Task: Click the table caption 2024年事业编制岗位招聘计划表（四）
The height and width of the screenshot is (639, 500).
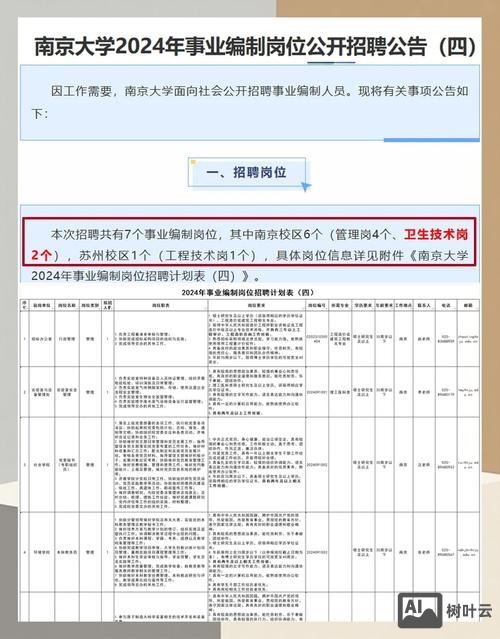Action: click(x=248, y=293)
